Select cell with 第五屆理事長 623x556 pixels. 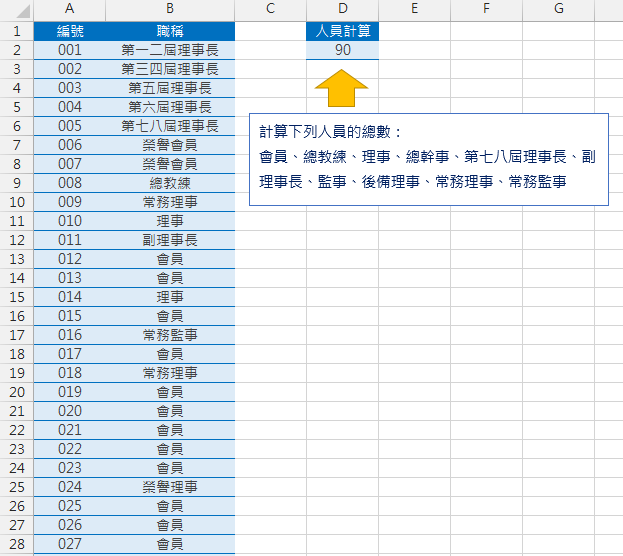click(x=170, y=88)
